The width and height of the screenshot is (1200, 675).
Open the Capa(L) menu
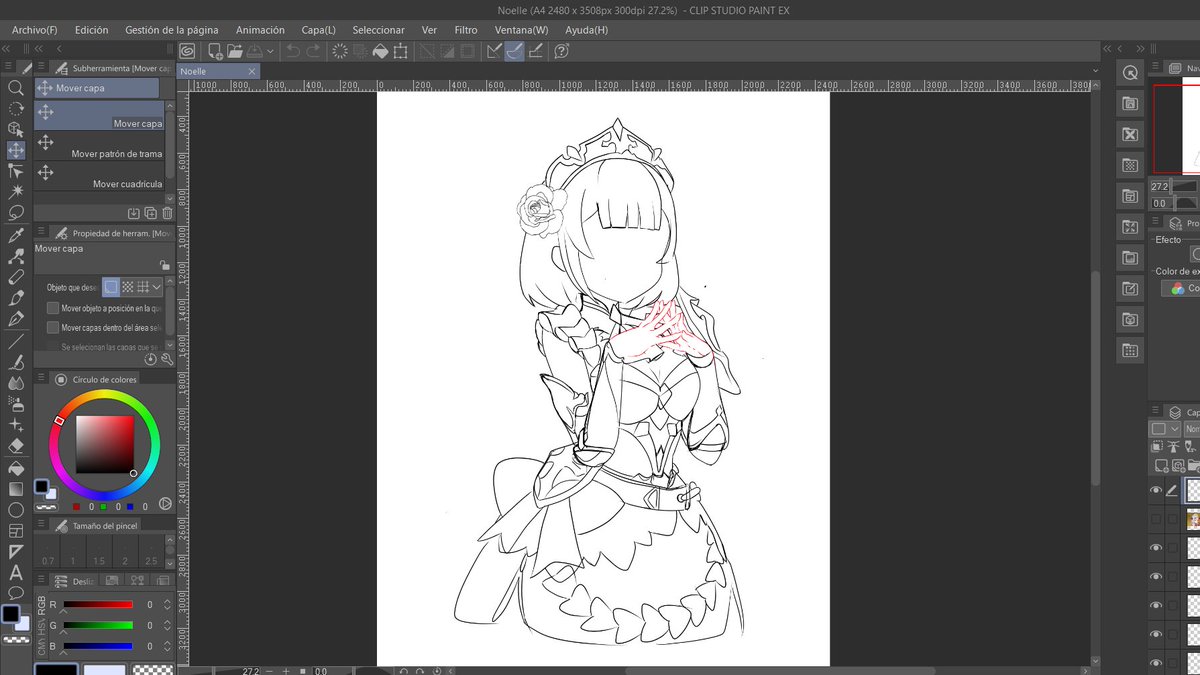click(x=318, y=30)
